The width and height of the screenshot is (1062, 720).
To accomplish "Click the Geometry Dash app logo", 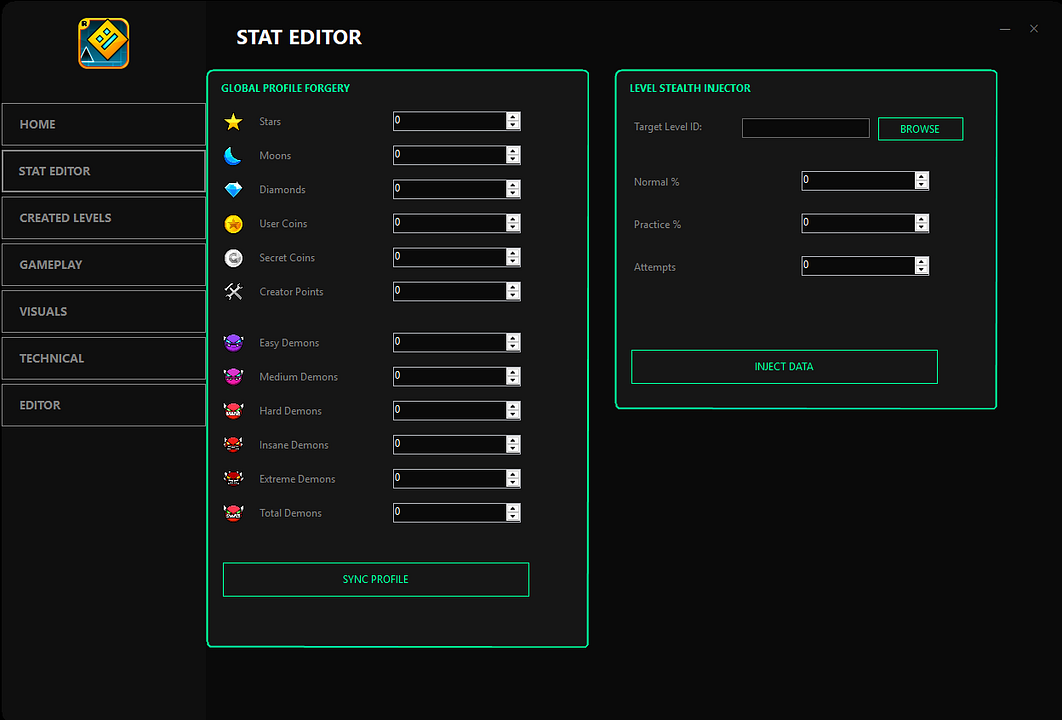I will pyautogui.click(x=104, y=43).
